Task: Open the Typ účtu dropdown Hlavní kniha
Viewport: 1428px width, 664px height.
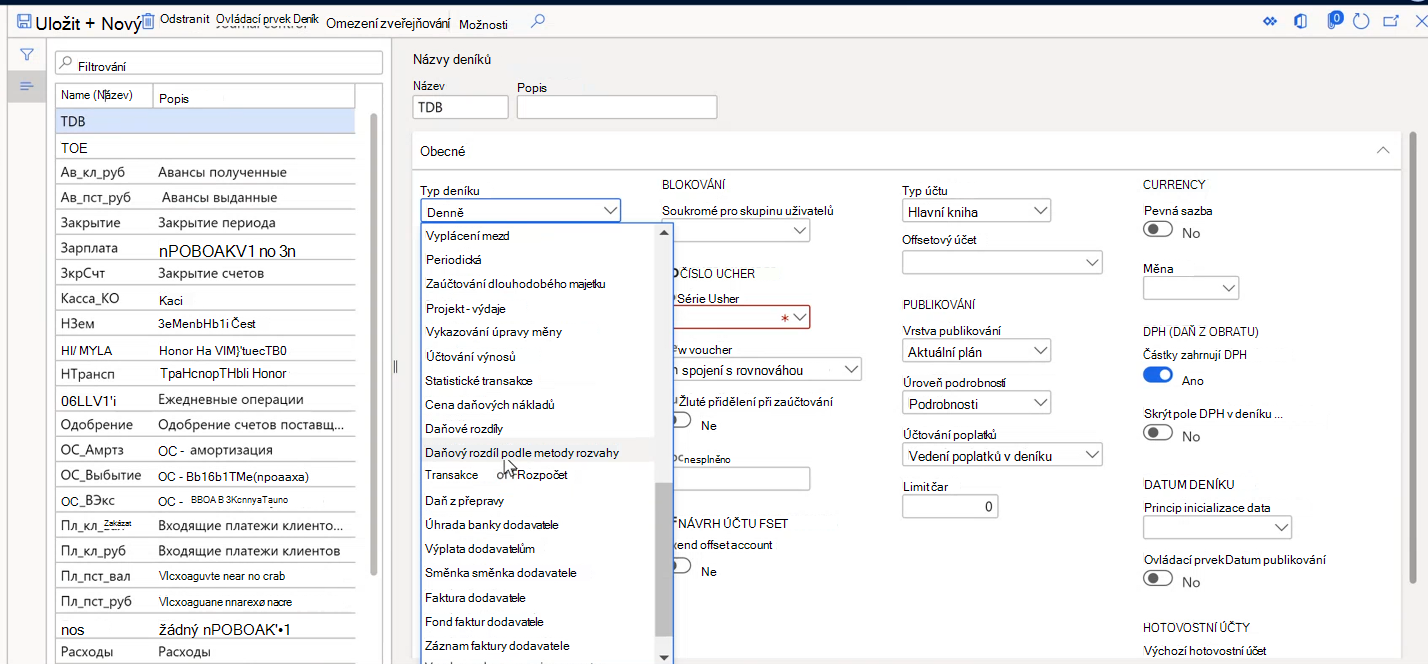Action: 976,210
